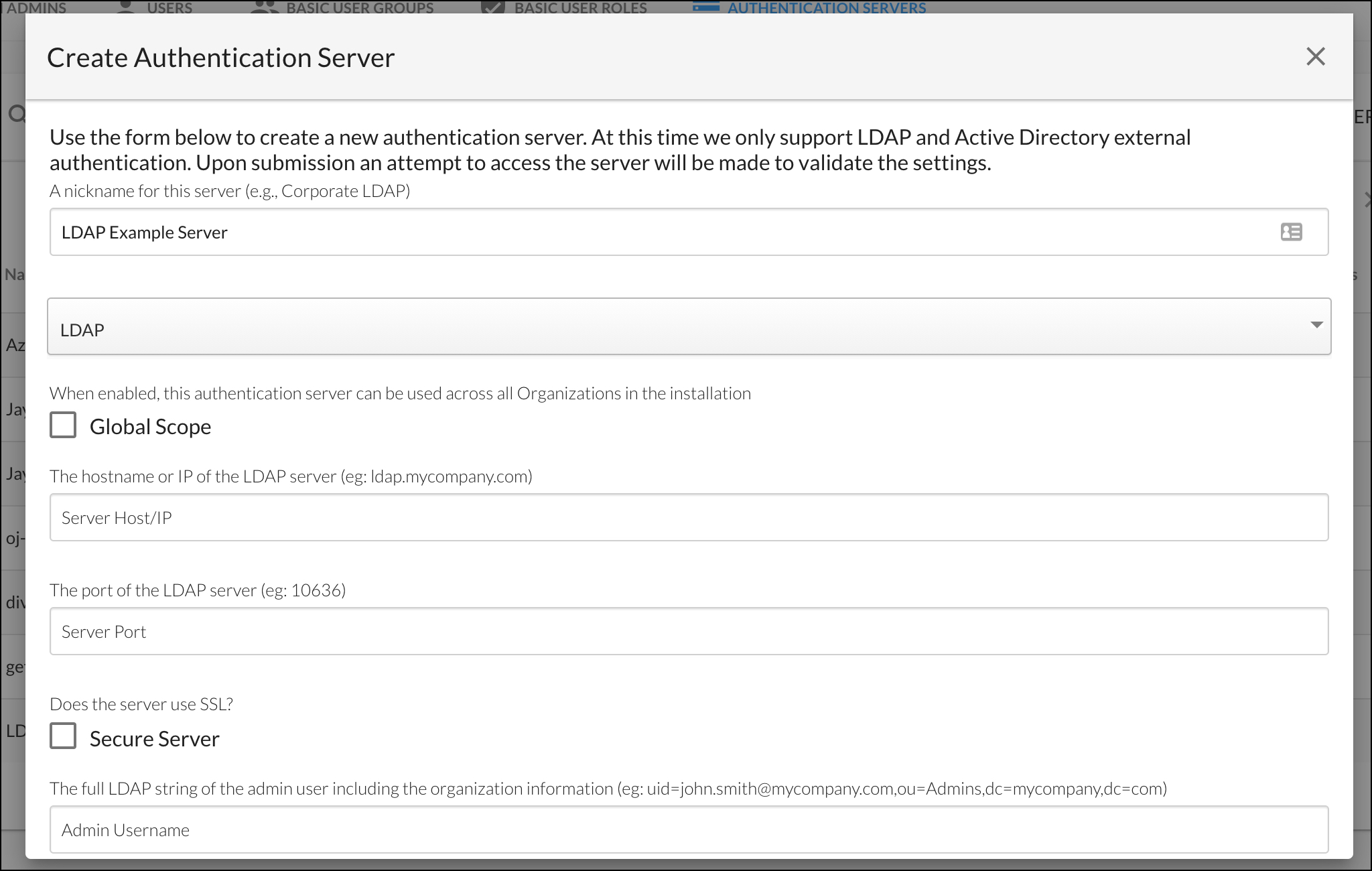This screenshot has height=871, width=1372.
Task: Click the 'Secure Server' label text
Action: [x=154, y=739]
